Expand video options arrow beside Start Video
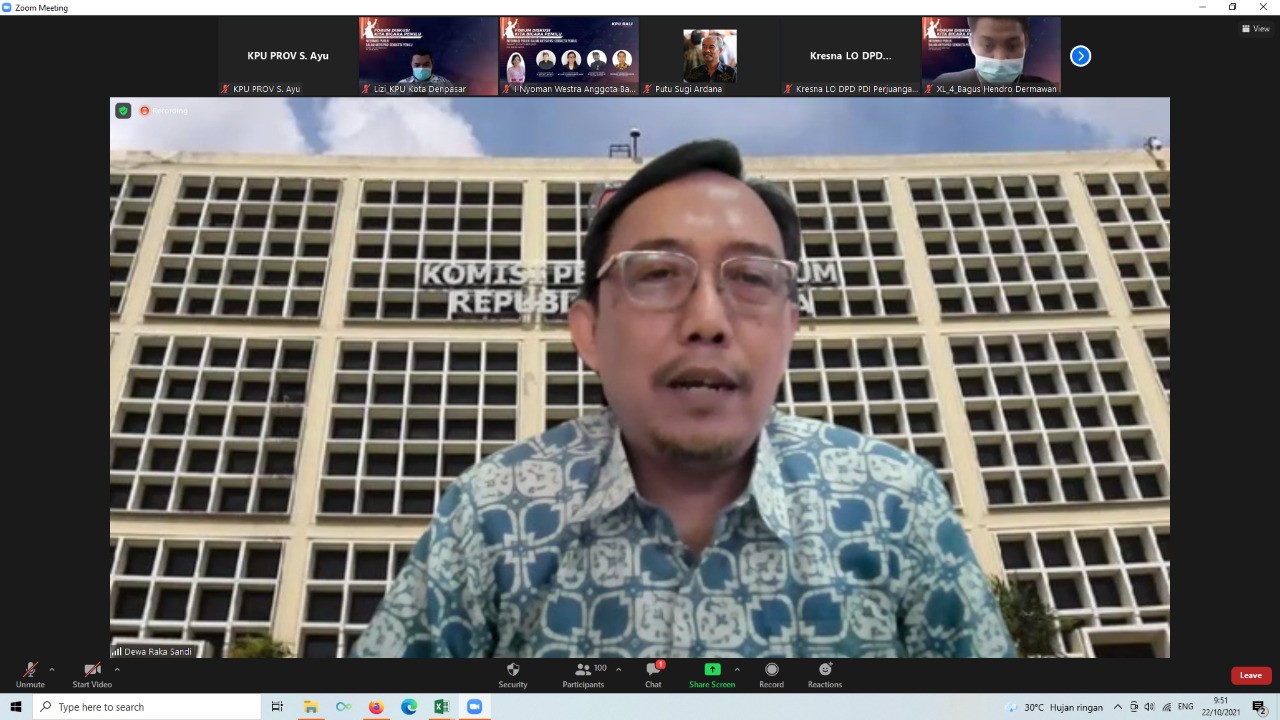1280x720 pixels. (x=117, y=669)
